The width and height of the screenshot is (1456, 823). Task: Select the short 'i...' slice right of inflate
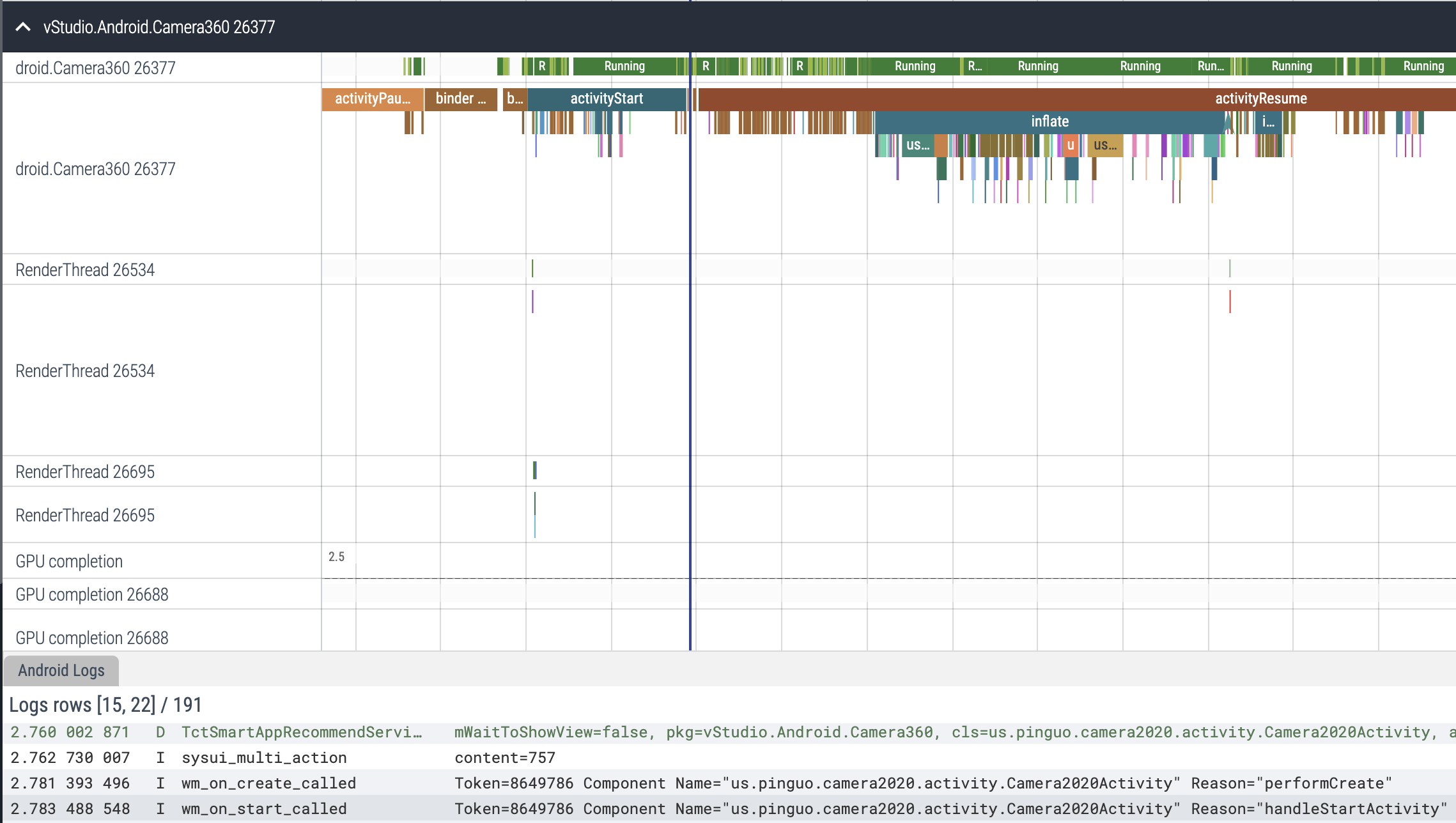[x=1268, y=122]
